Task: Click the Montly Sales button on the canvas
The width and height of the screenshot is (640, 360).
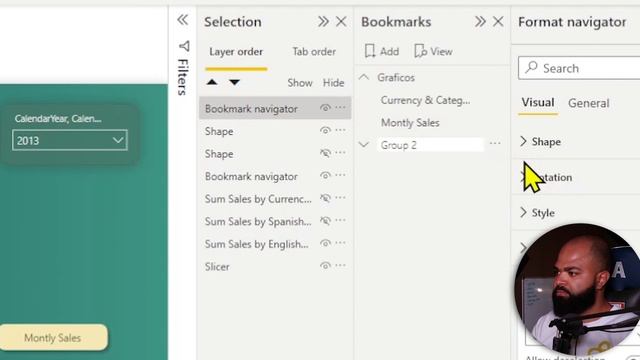Action: [53, 338]
